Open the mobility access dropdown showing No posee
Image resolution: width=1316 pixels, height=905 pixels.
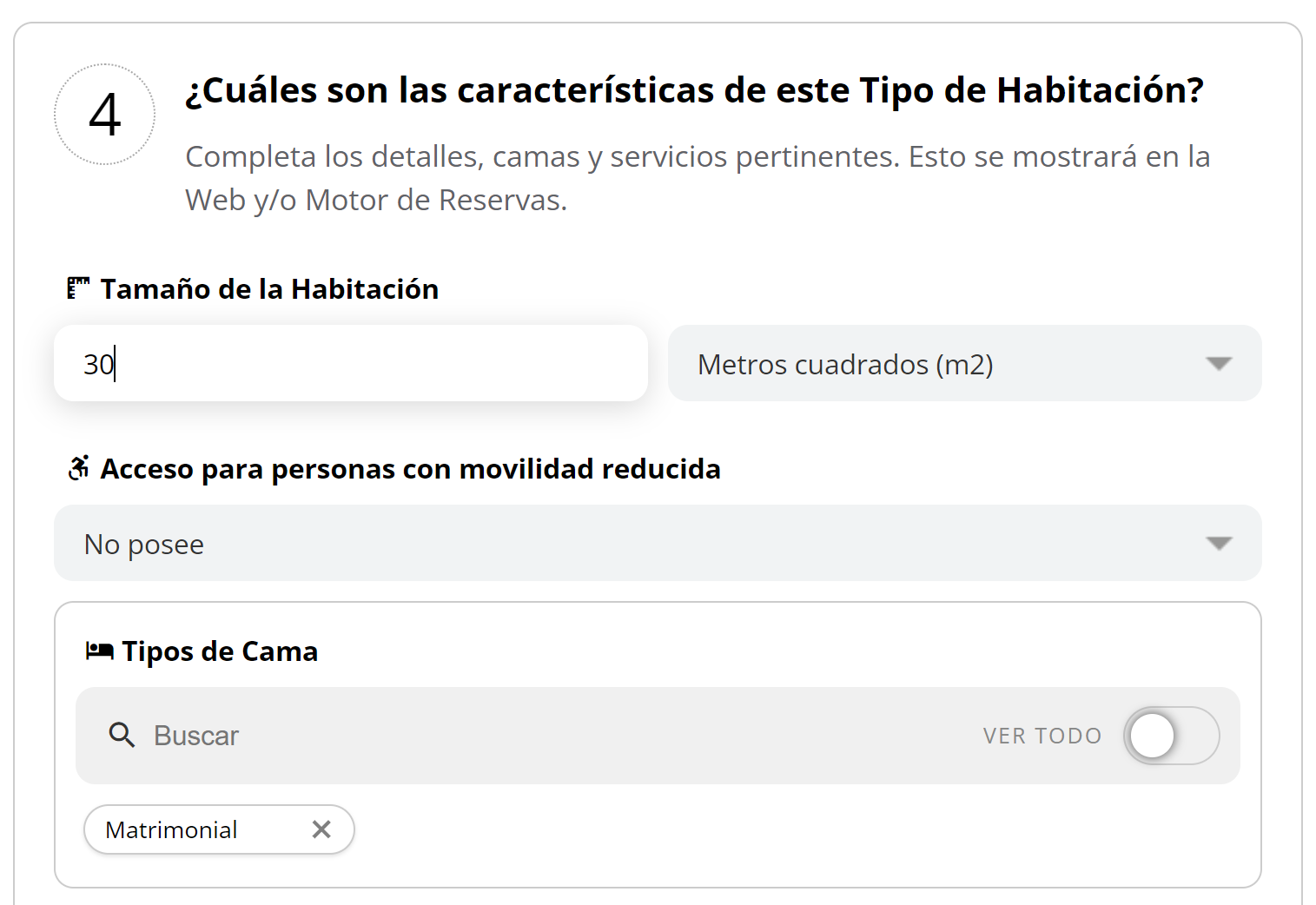point(658,543)
